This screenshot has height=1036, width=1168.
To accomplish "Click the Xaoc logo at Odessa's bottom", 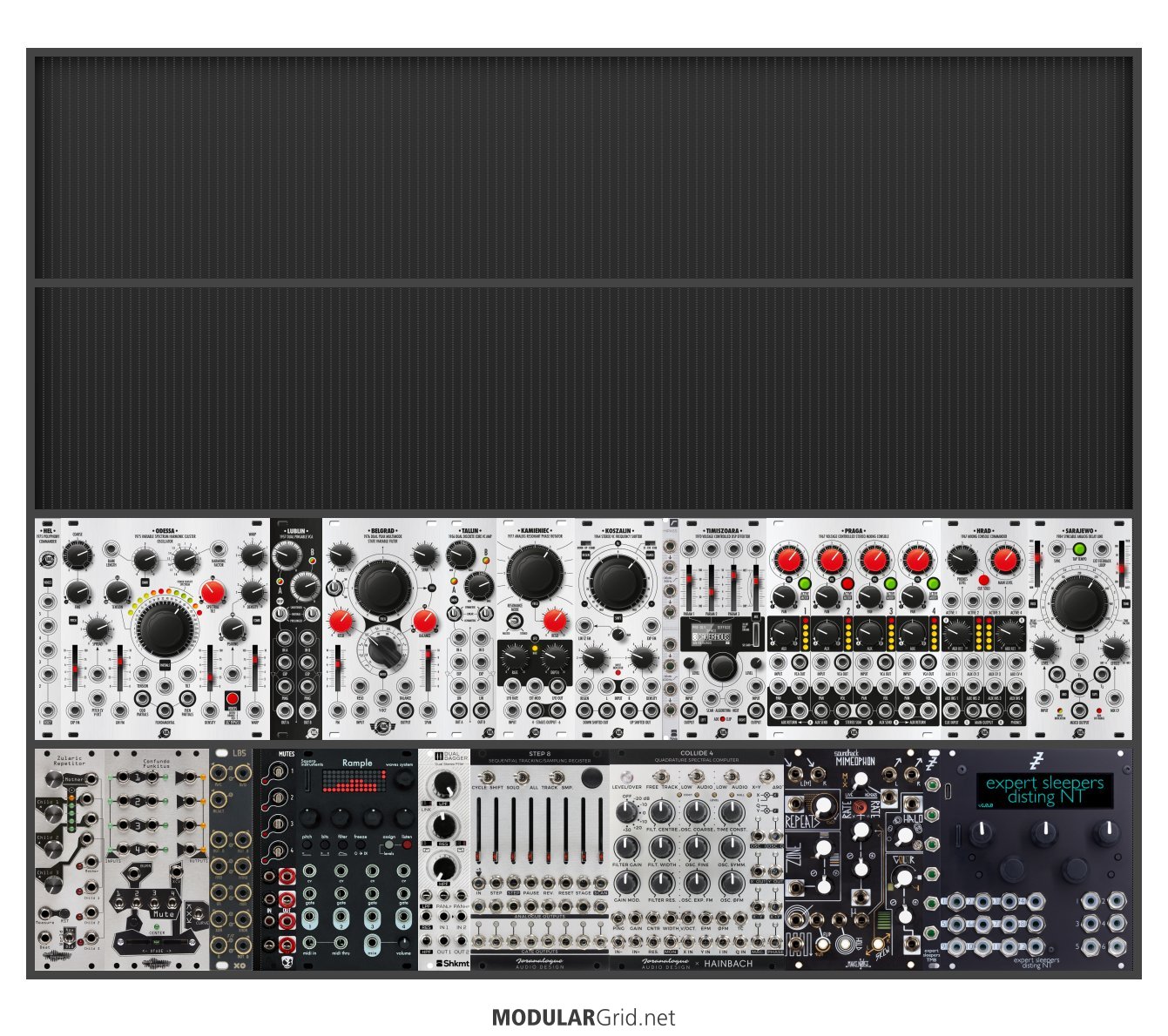I will tap(165, 733).
